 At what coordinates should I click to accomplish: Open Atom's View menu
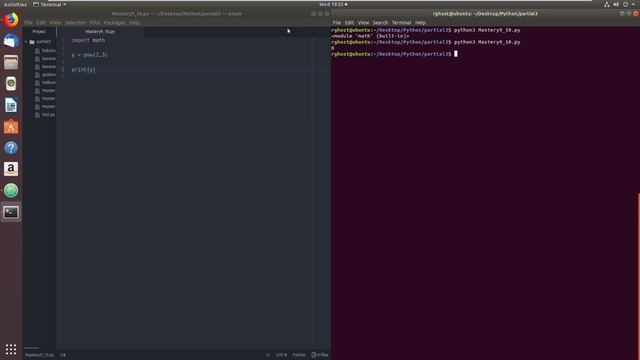(x=55, y=23)
